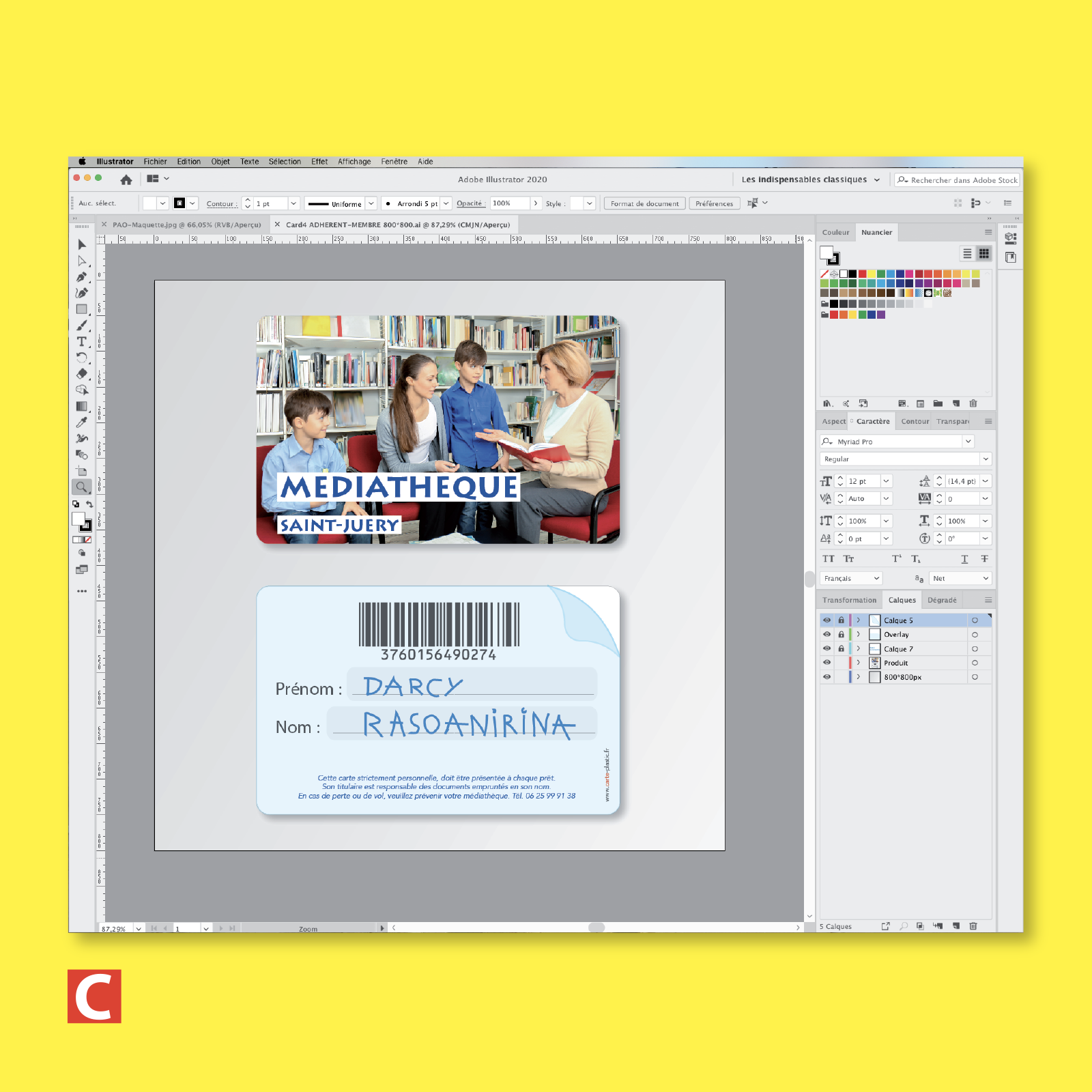
Task: Open the Français language dropdown
Action: [x=851, y=578]
